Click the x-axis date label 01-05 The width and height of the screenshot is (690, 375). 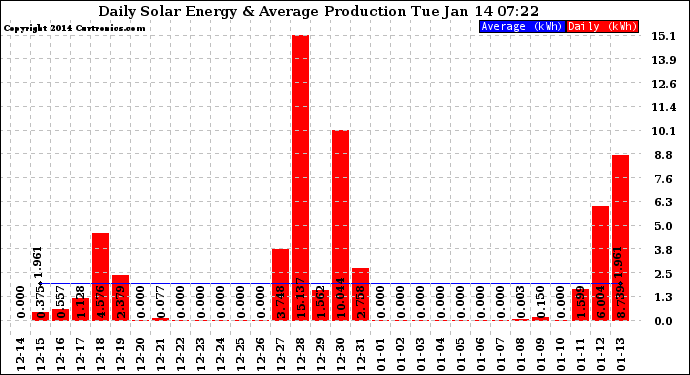[x=461, y=355]
